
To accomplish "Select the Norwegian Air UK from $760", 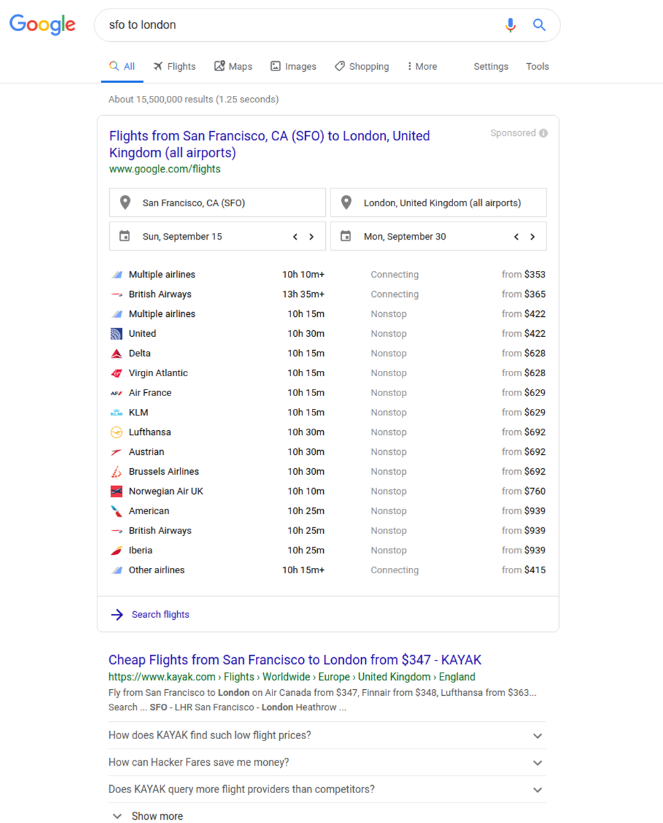I will [x=328, y=491].
